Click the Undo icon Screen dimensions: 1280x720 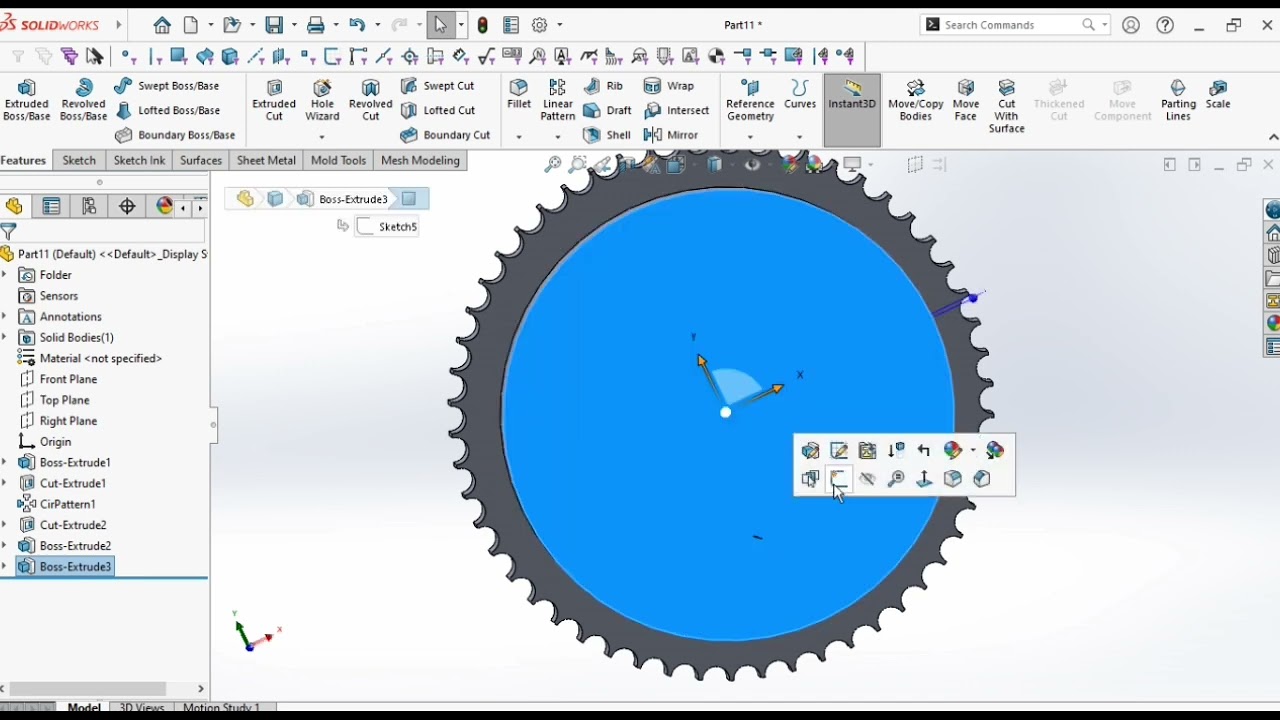(x=357, y=25)
